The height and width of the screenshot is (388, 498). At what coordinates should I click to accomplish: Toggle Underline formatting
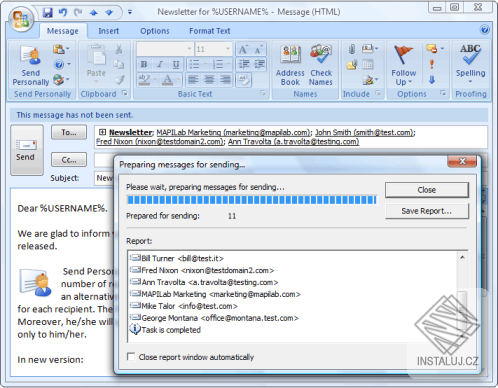[x=176, y=64]
